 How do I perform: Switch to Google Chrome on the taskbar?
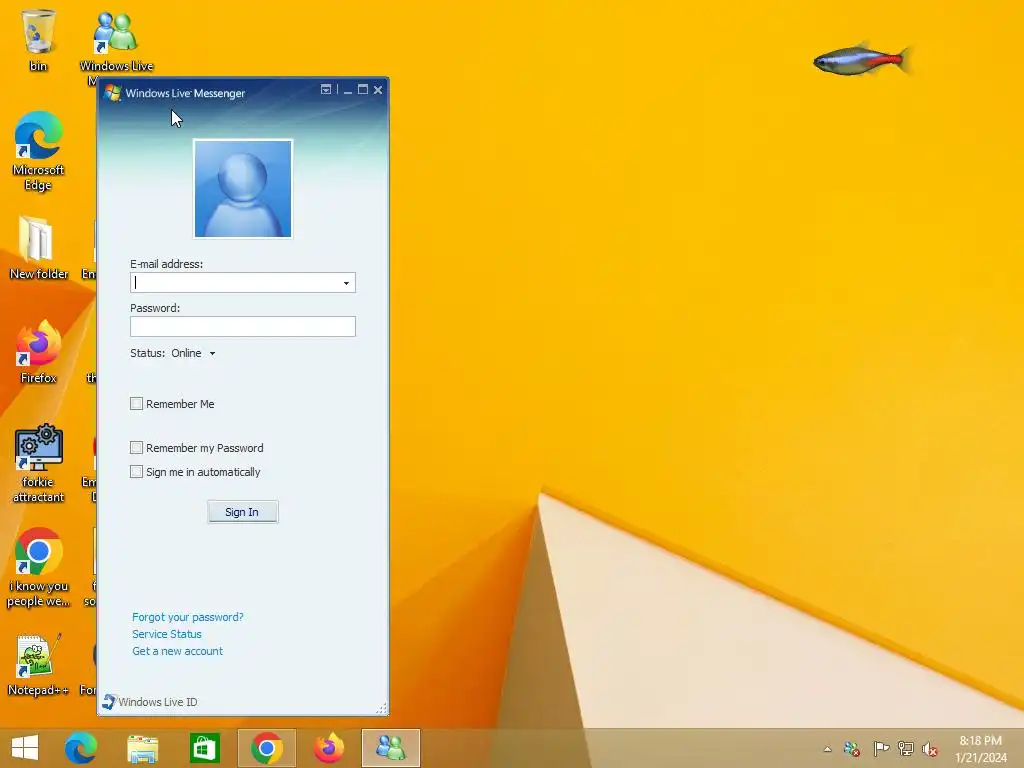coord(266,748)
